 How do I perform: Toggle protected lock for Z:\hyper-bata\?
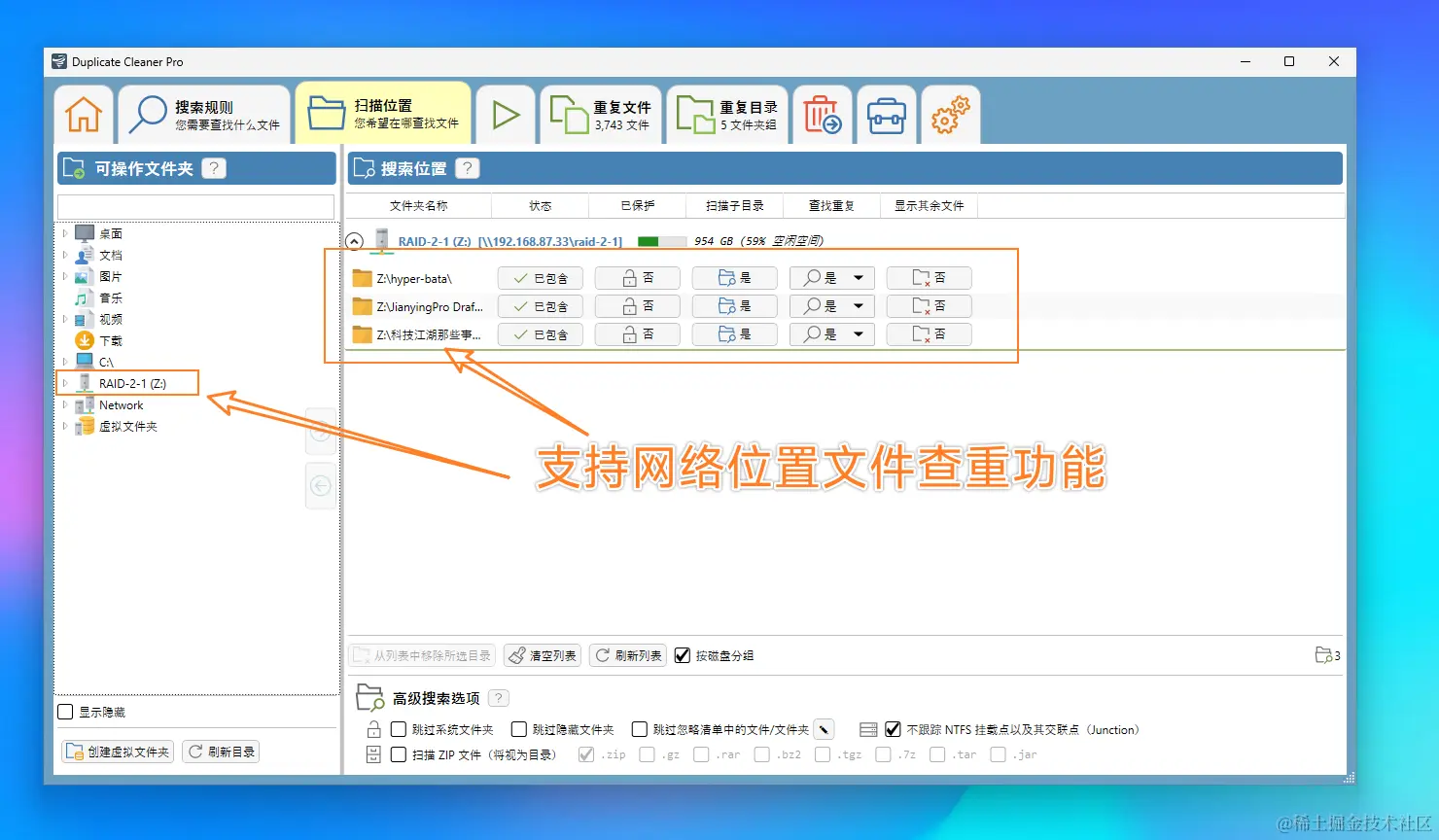[637, 278]
